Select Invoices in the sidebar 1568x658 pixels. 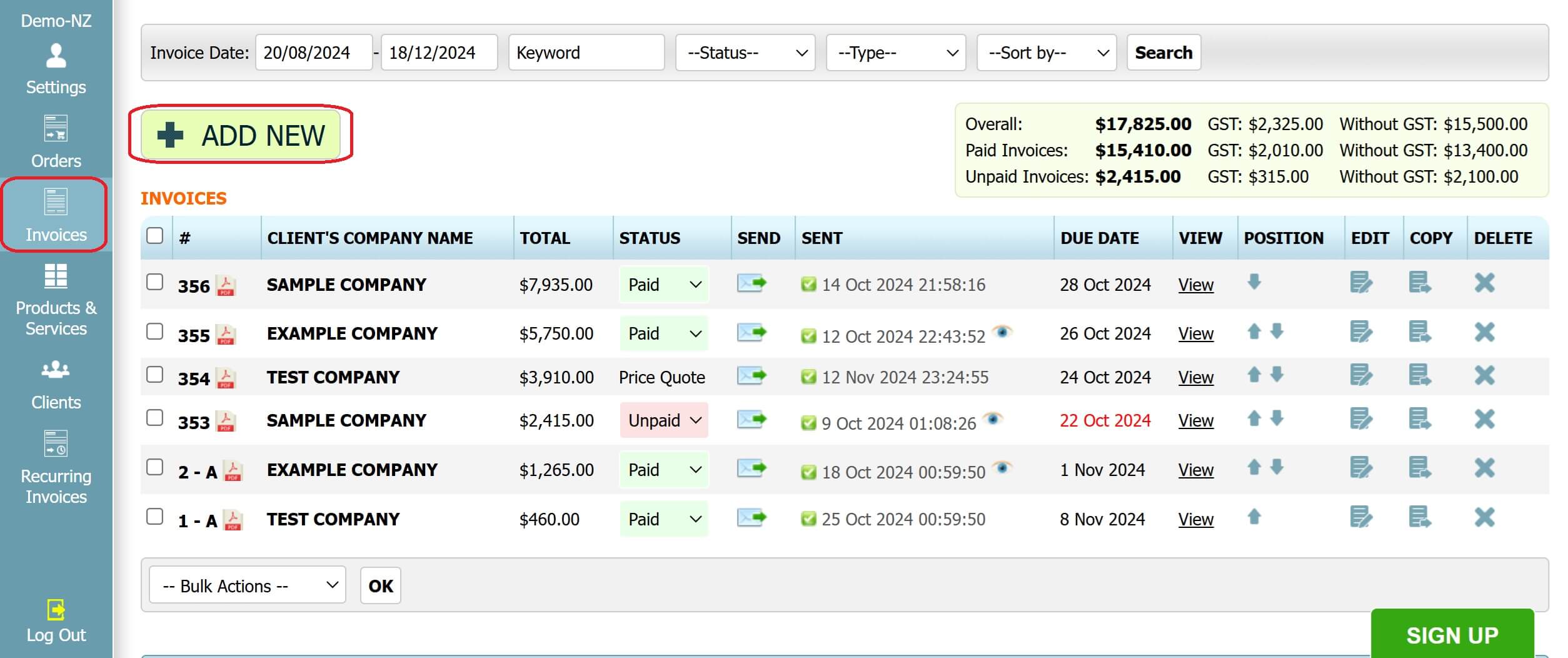(55, 215)
